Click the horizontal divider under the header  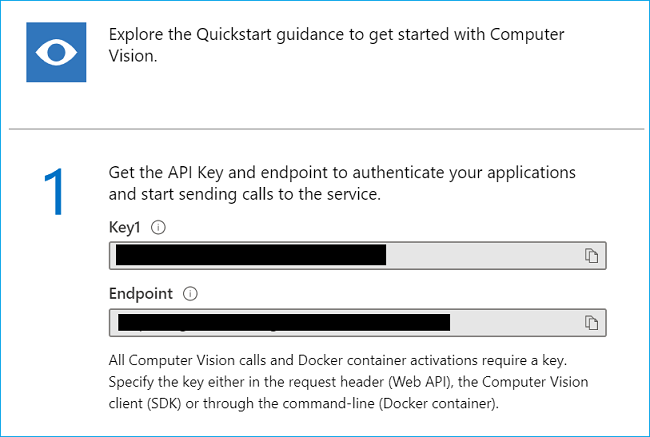click(x=325, y=129)
